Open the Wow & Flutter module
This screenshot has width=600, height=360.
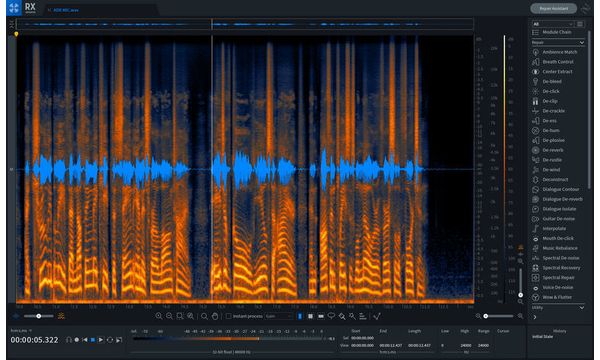point(552,297)
